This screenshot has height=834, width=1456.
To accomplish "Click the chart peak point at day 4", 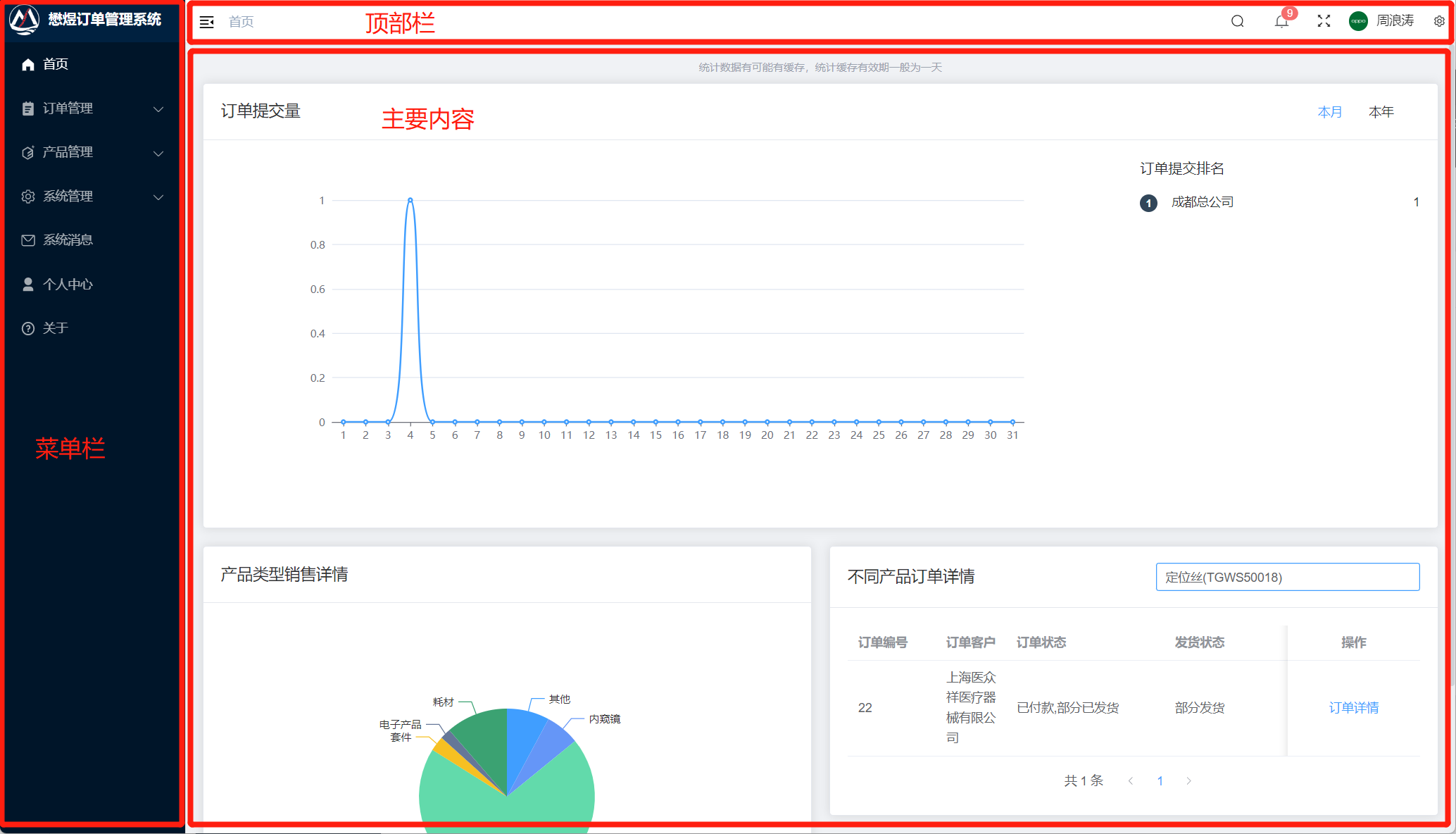I will point(410,200).
